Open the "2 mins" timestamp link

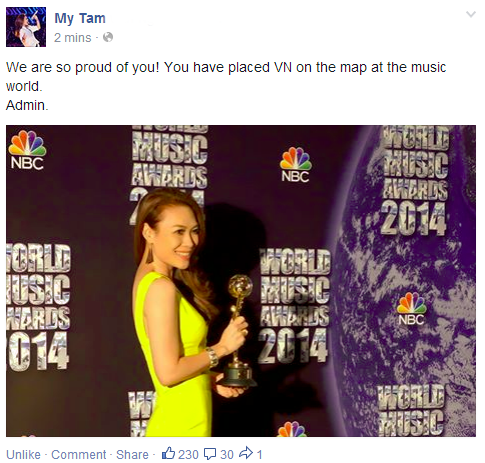(x=73, y=37)
